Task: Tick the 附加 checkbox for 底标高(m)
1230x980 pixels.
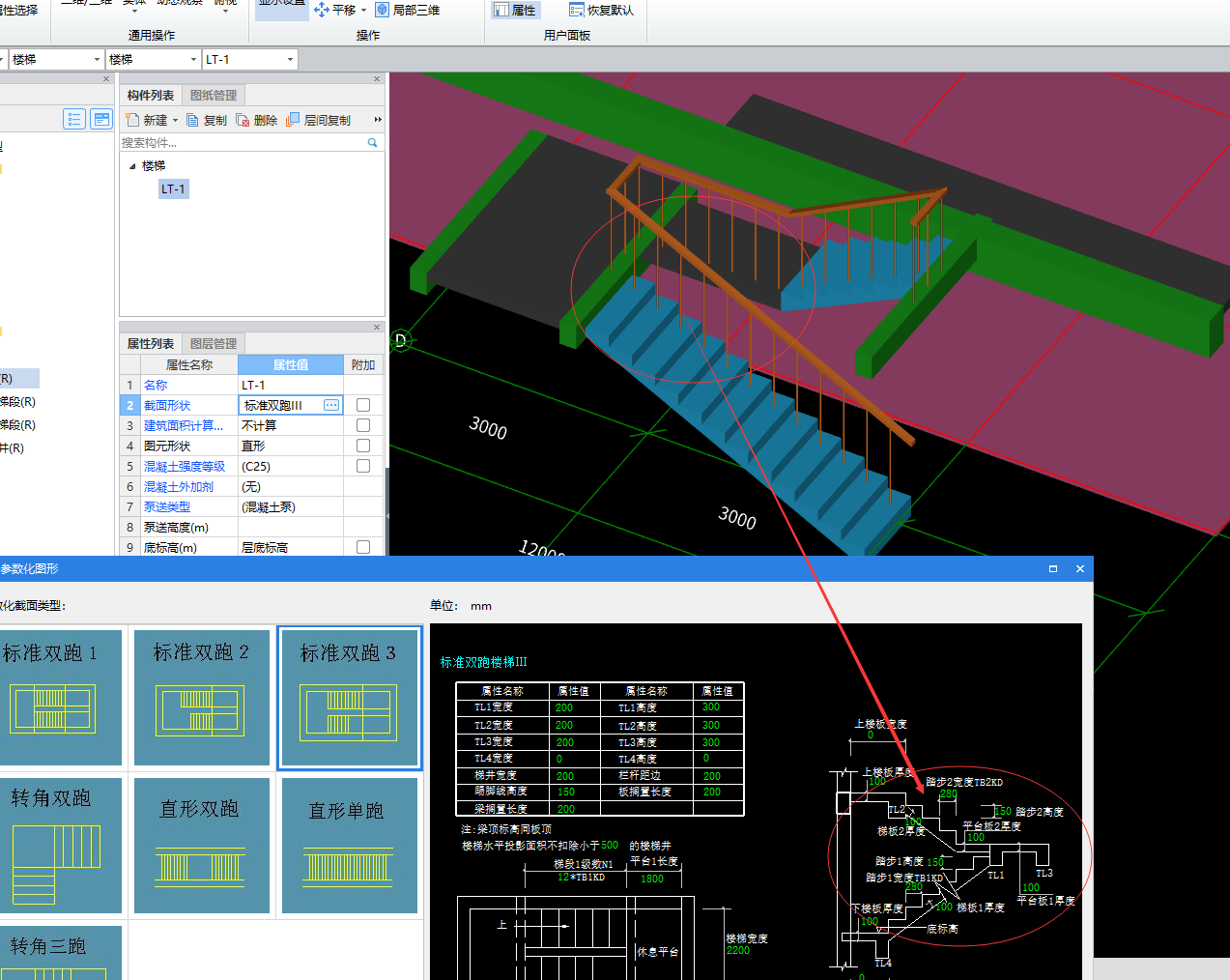Action: click(x=363, y=547)
